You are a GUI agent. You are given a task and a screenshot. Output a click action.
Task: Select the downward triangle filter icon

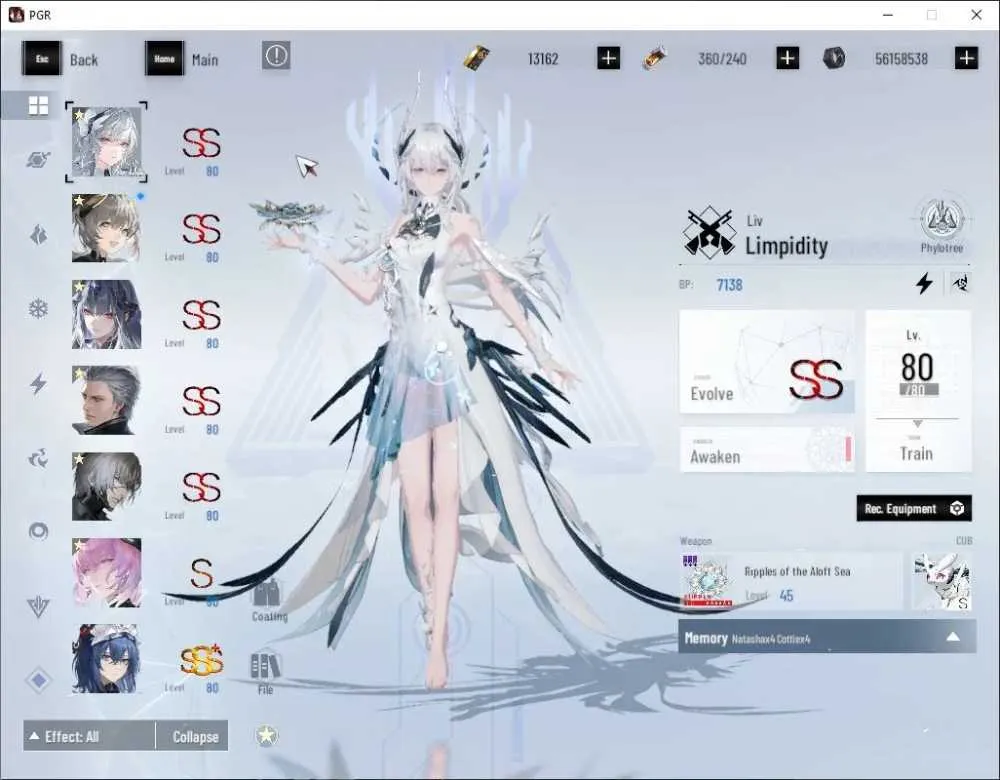tap(38, 607)
